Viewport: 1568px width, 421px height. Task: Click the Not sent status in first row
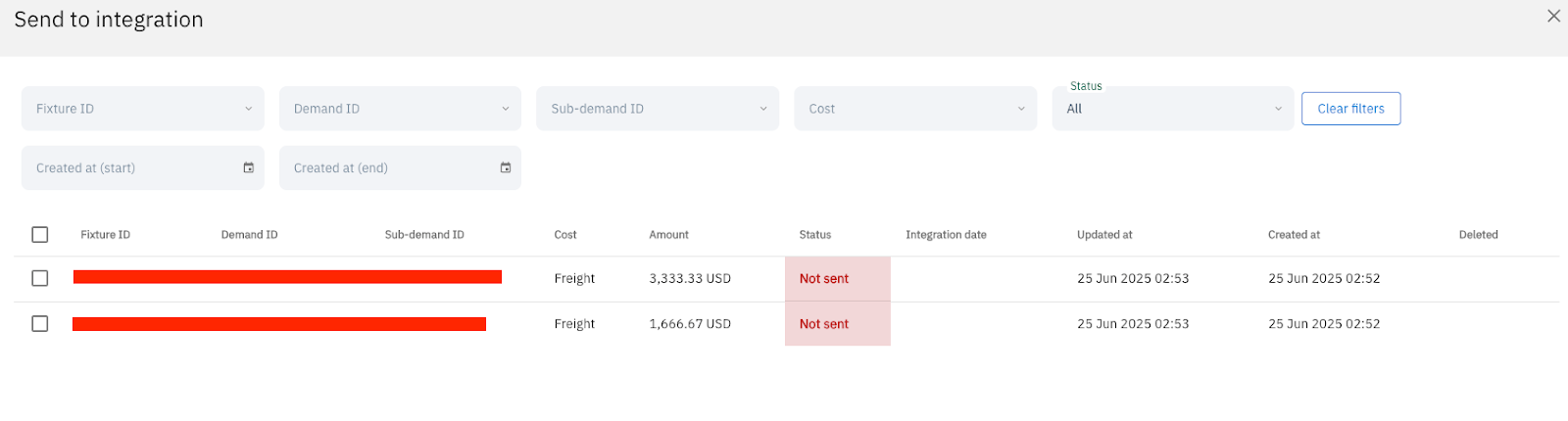[x=823, y=279]
